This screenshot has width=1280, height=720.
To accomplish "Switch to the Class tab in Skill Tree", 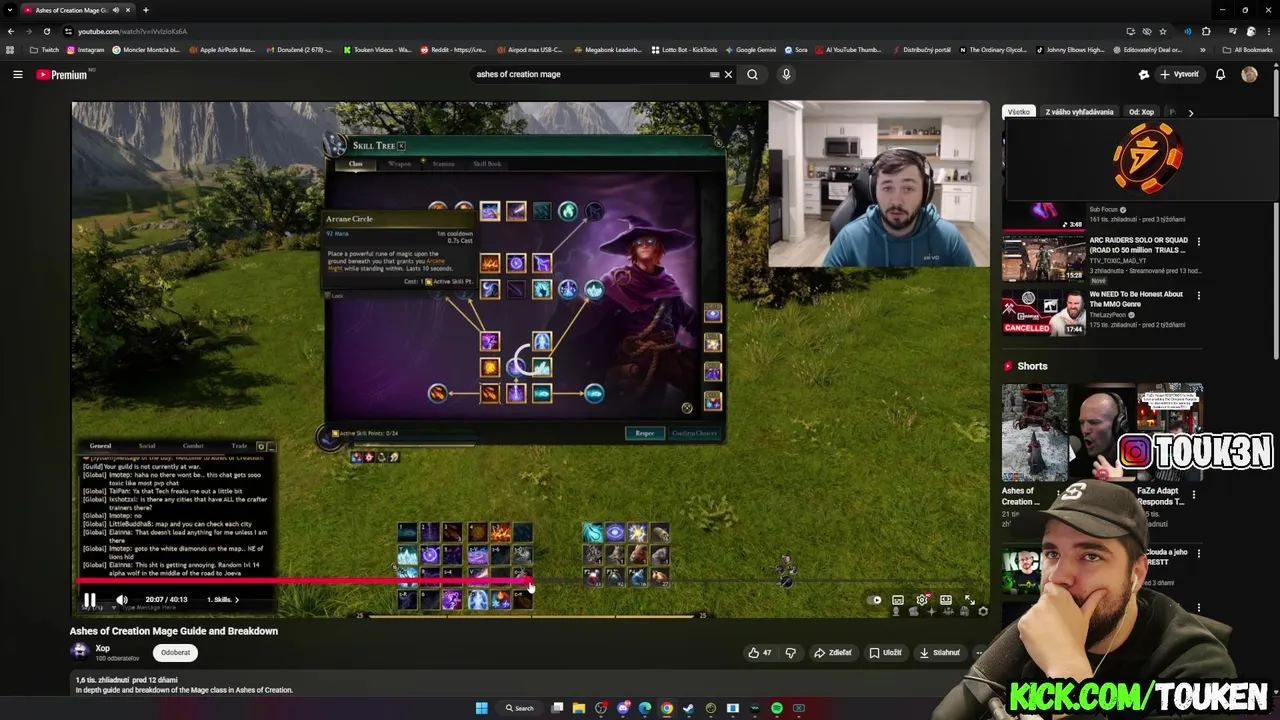I will (x=355, y=164).
